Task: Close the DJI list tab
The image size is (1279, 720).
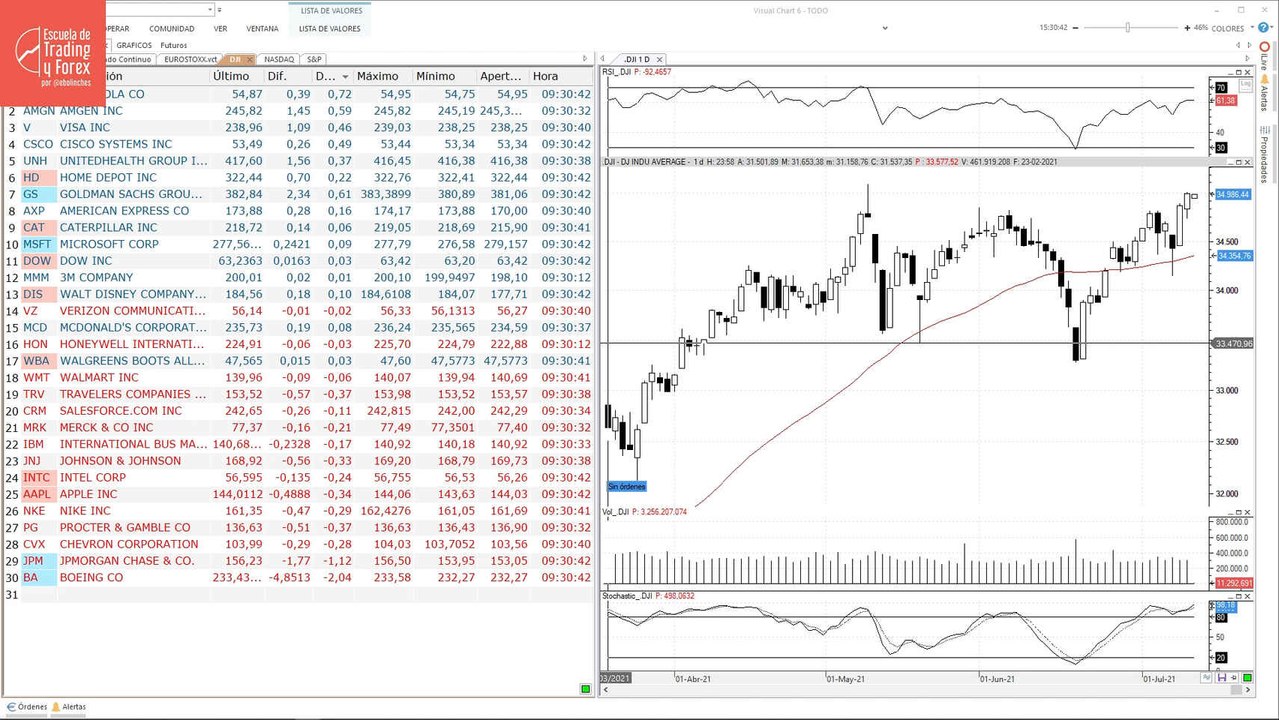Action: coord(250,59)
